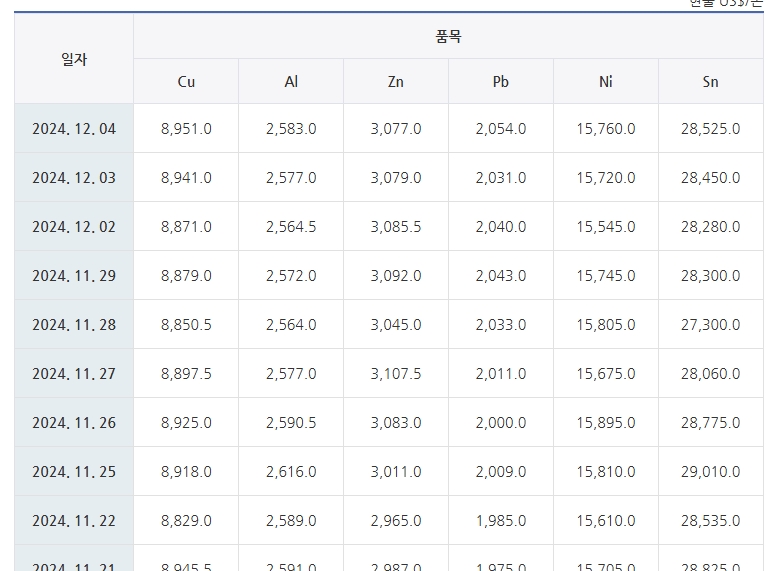Click Pb value 2,000.0
Image resolution: width=779 pixels, height=571 pixels.
pos(501,422)
